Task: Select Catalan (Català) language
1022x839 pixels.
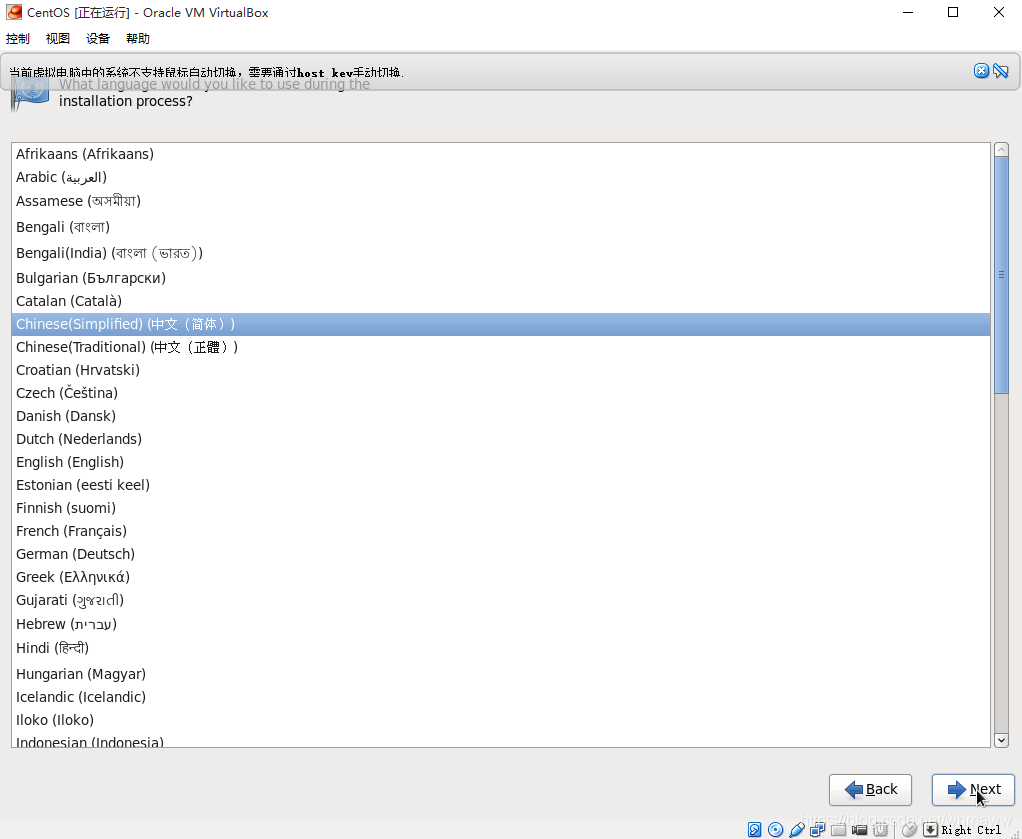Action: click(x=501, y=301)
